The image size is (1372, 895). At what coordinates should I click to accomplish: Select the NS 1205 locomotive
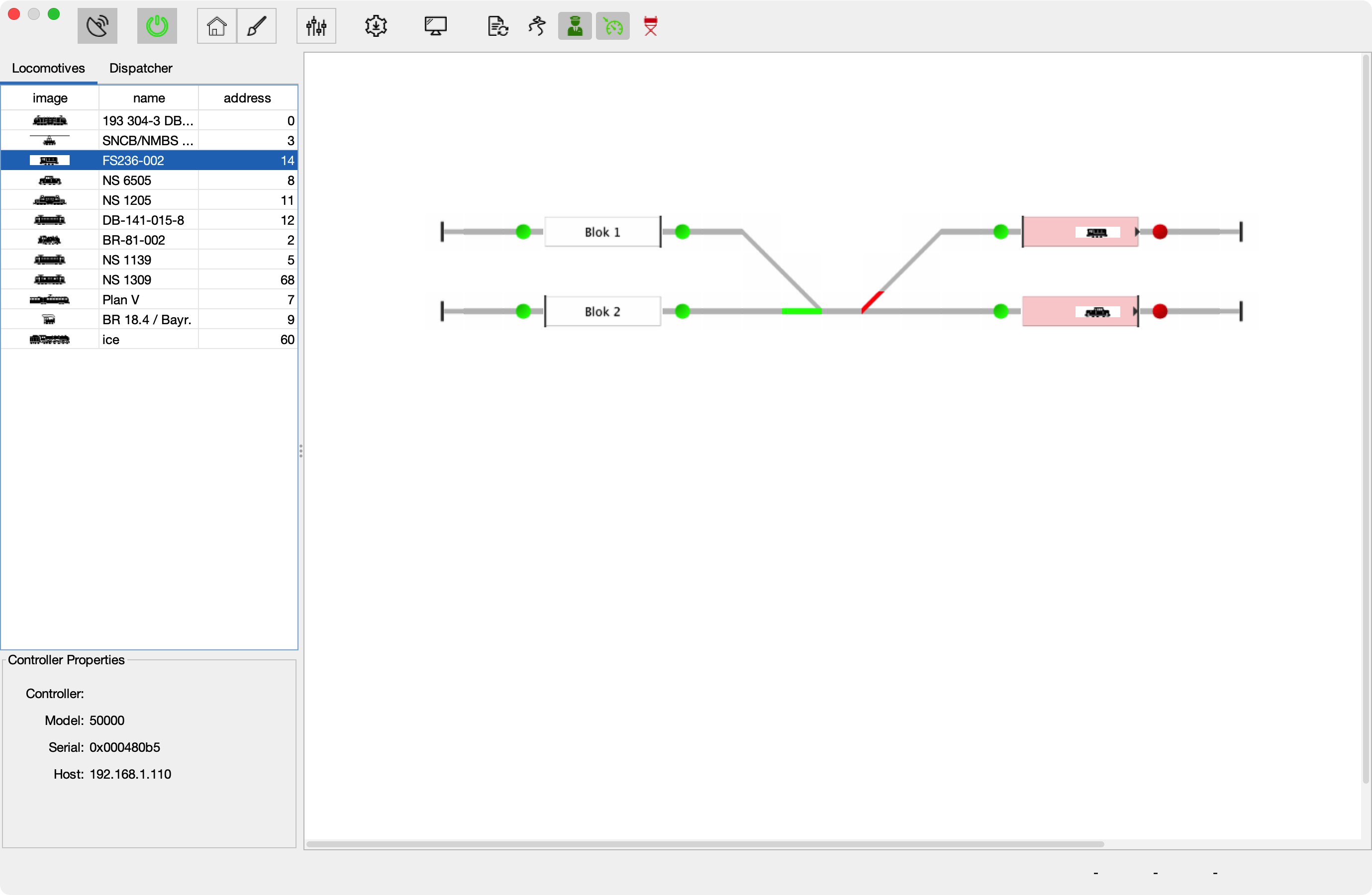(149, 200)
